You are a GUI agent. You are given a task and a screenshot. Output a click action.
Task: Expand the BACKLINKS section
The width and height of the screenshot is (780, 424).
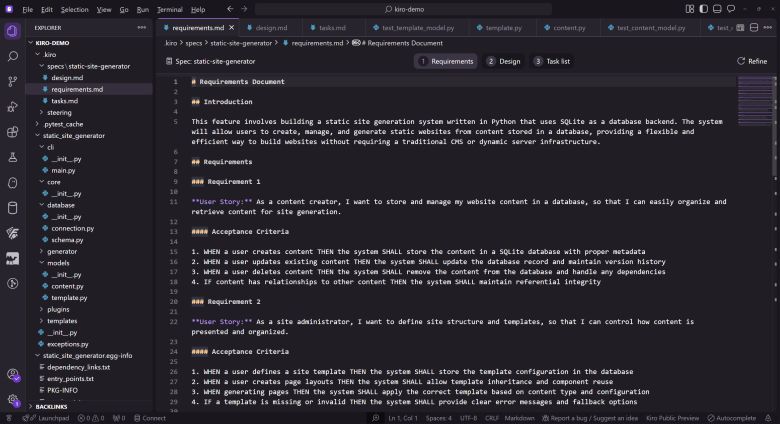click(x=30, y=407)
